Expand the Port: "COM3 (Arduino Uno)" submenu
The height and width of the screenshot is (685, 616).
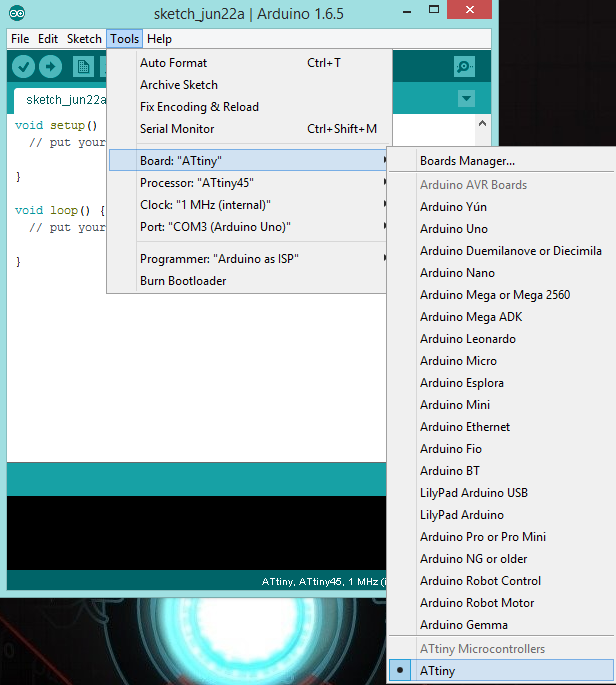(x=247, y=227)
